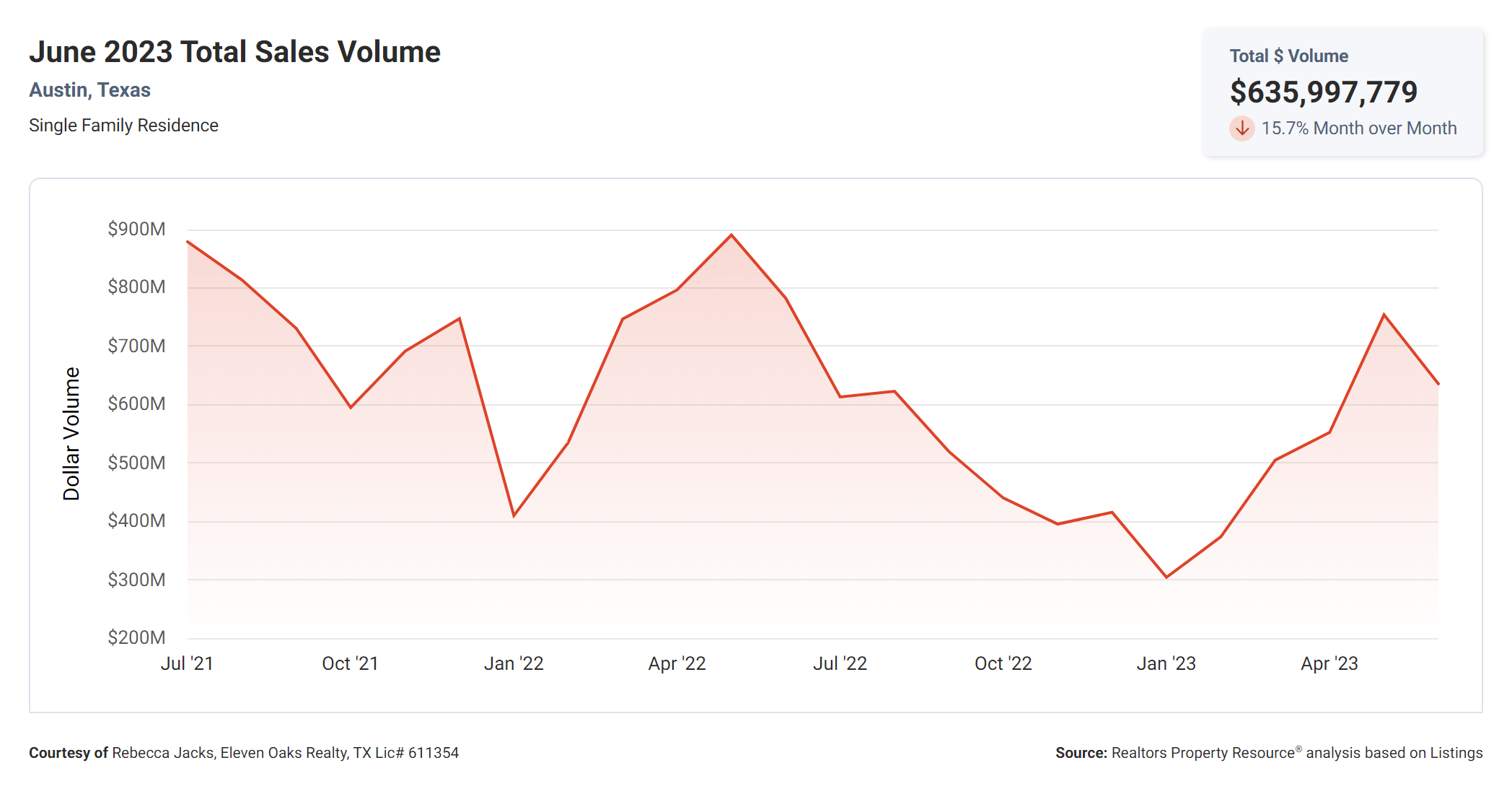Image resolution: width=1512 pixels, height=794 pixels.
Task: Click the $635,997,779 total volume figure
Action: coord(1323,92)
